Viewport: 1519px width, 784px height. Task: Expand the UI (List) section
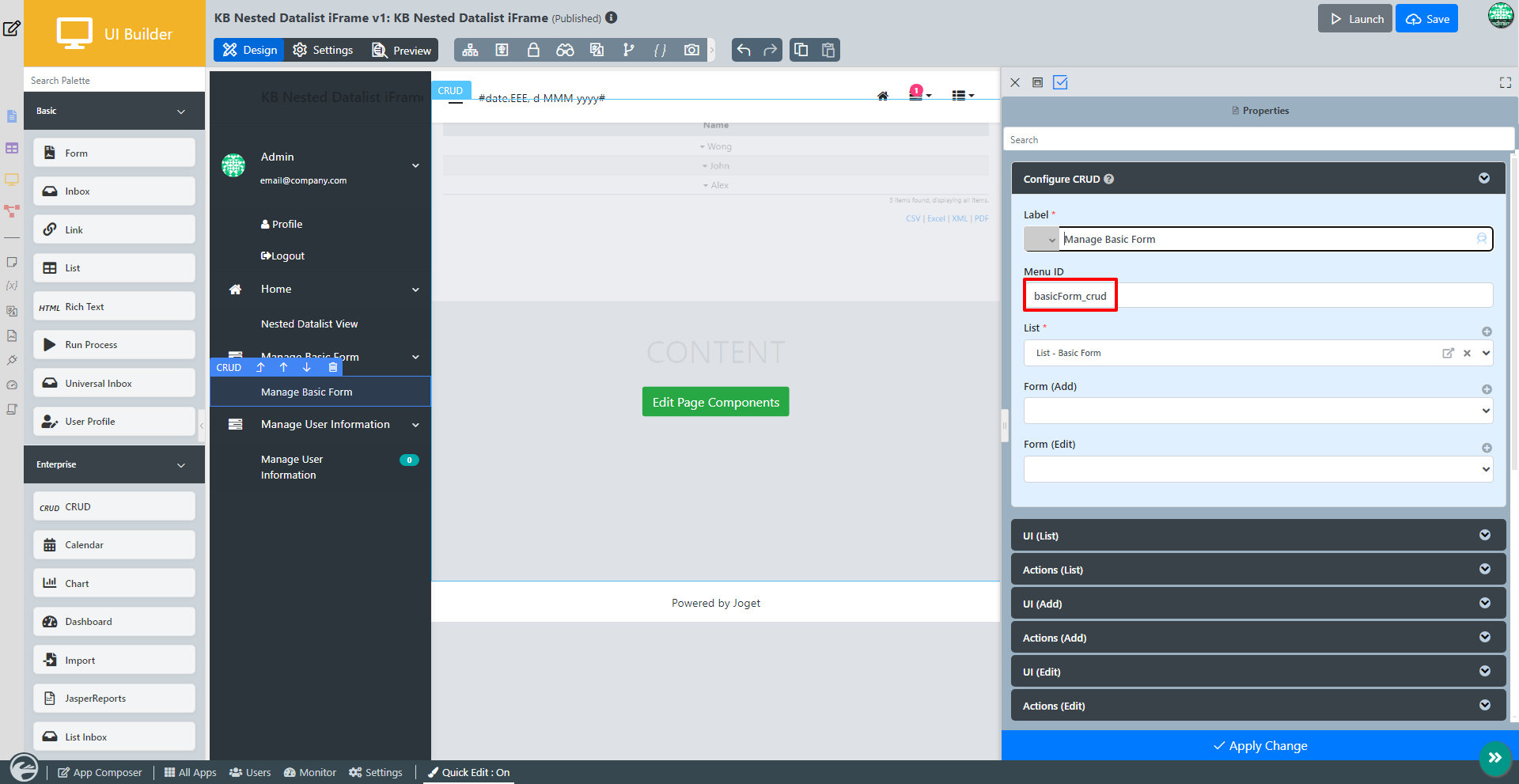[1258, 536]
